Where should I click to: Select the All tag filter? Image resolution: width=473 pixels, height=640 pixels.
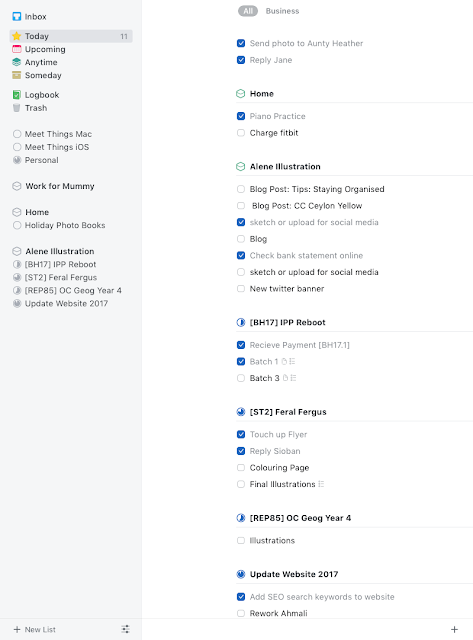coord(248,11)
